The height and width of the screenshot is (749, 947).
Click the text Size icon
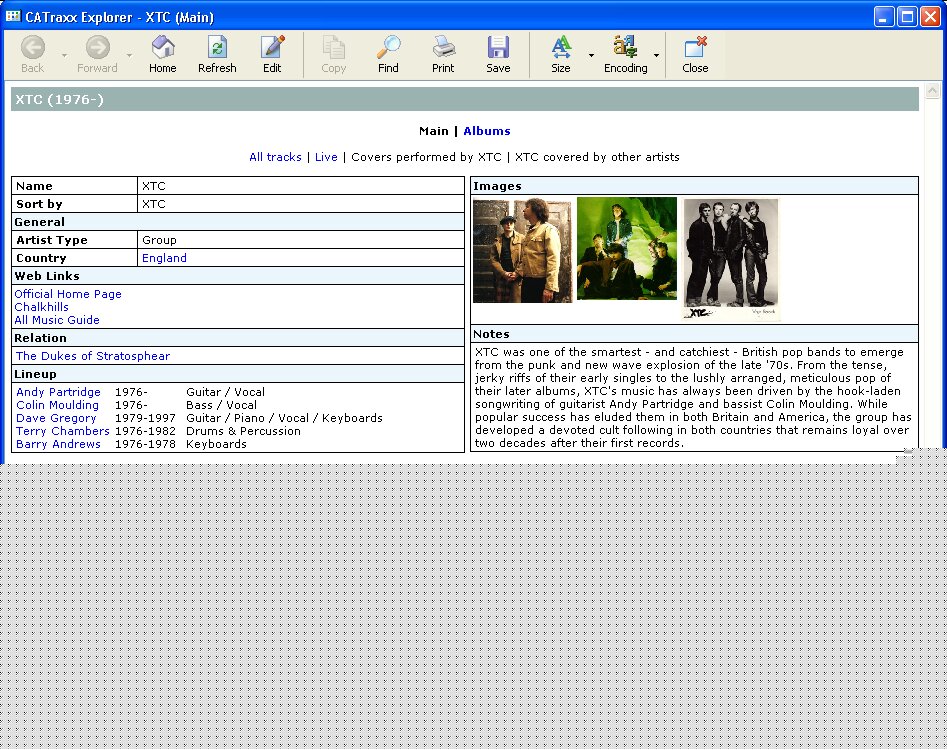[x=560, y=48]
